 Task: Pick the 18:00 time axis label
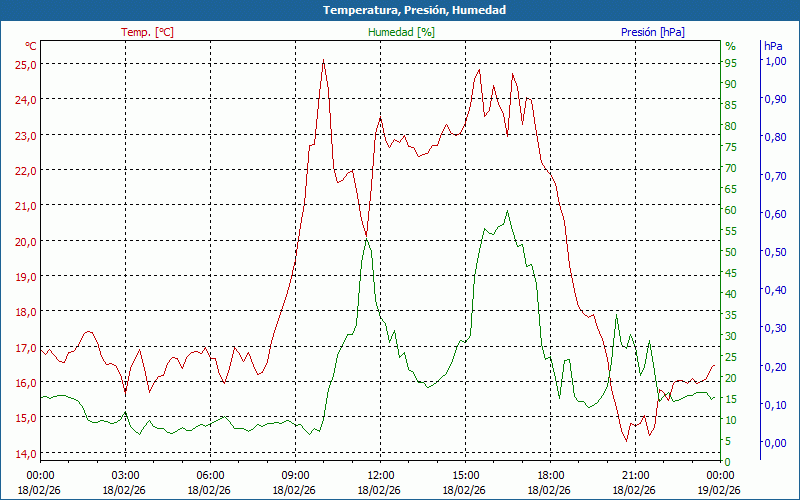click(x=550, y=475)
